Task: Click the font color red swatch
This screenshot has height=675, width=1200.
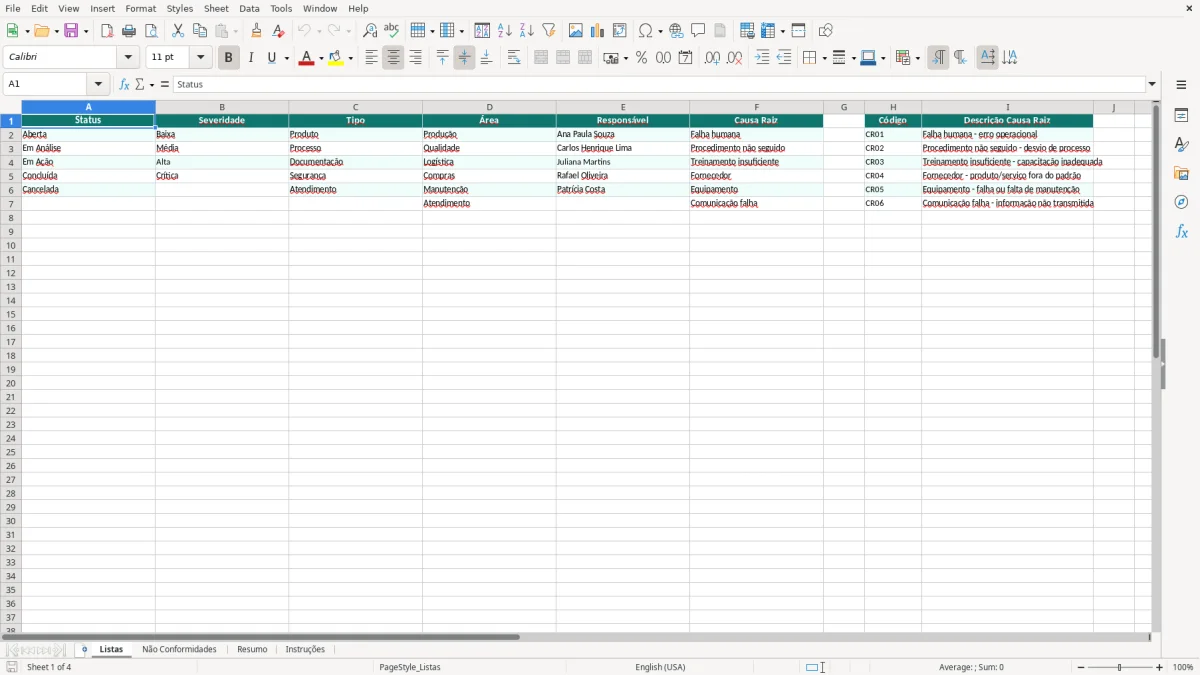Action: click(306, 58)
